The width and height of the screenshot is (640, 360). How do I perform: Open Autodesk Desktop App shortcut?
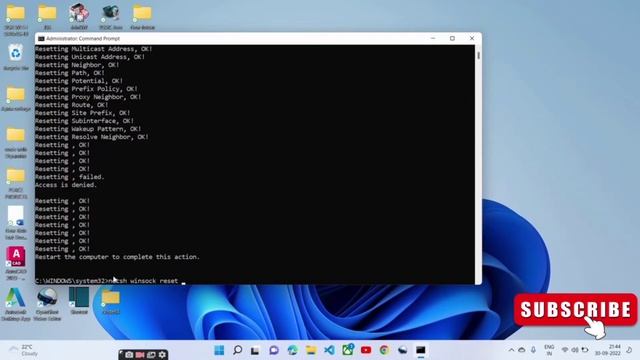[16, 304]
